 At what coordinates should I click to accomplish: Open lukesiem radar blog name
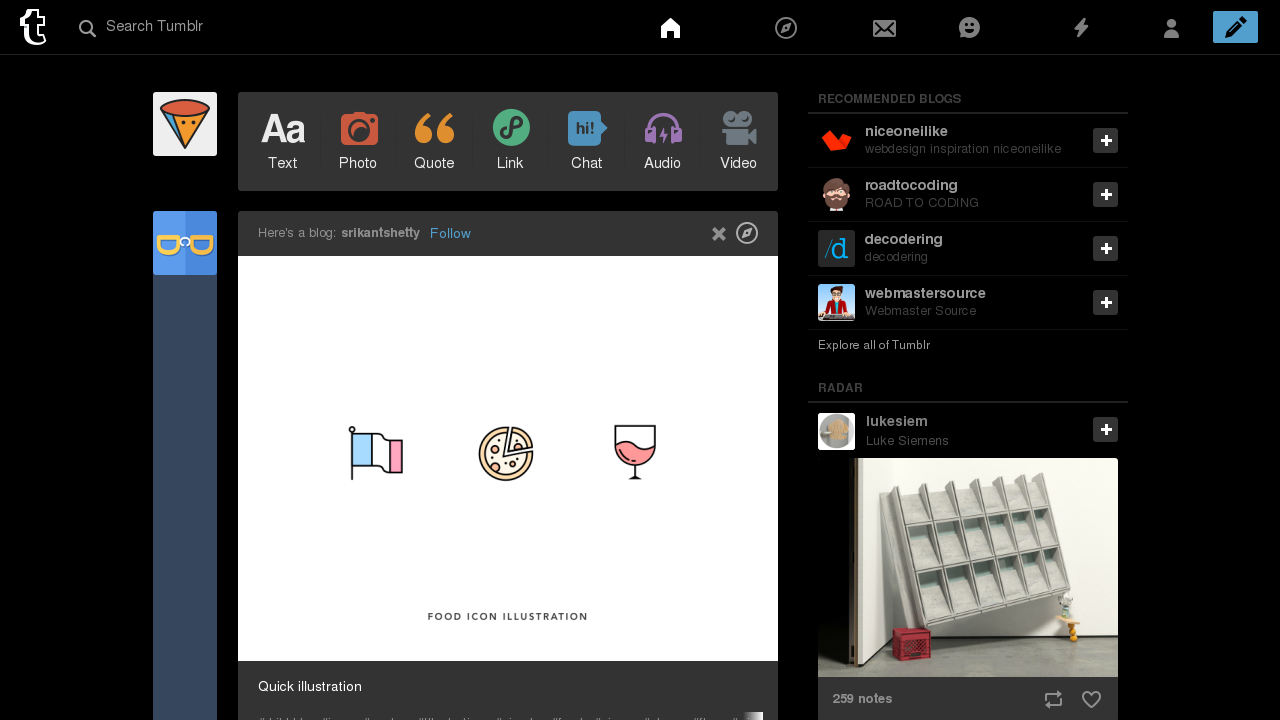point(896,421)
